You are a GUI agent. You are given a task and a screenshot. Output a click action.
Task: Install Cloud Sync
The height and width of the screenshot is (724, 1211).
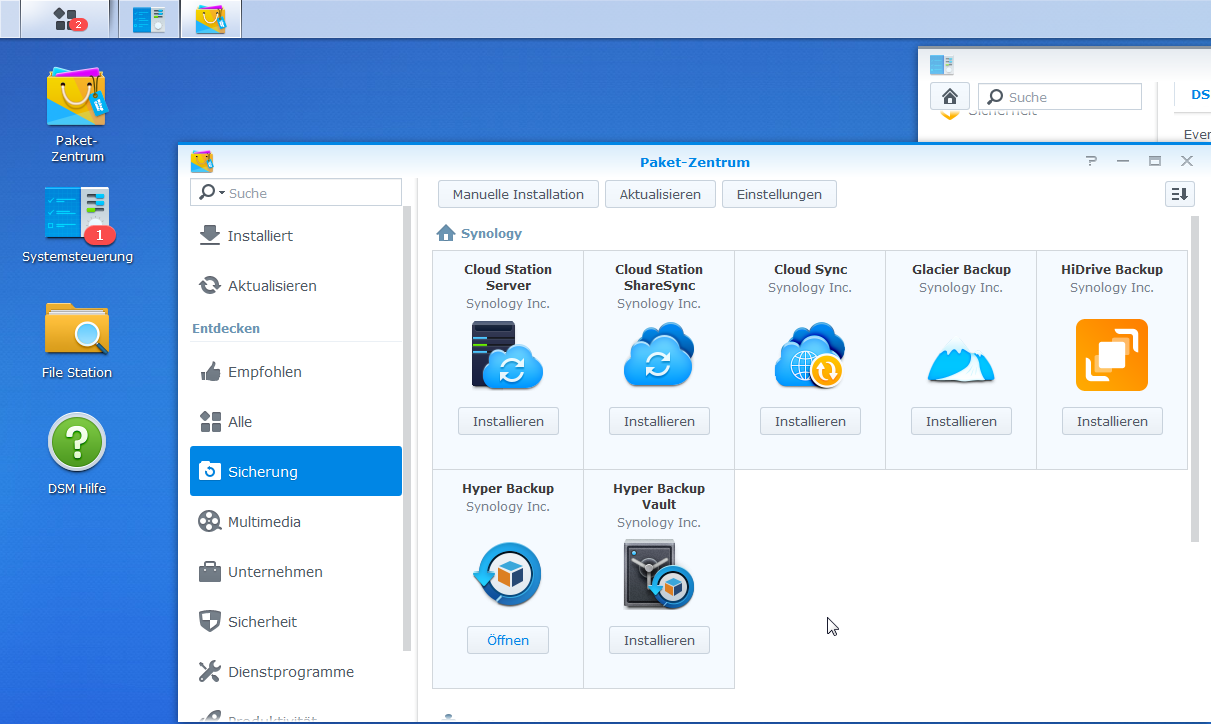point(810,421)
